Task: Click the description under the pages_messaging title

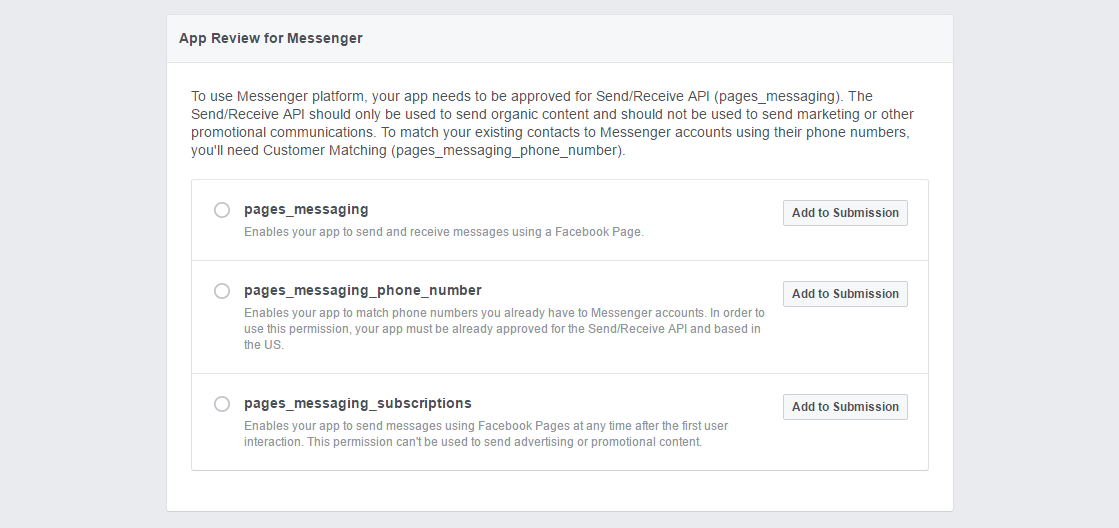Action: pos(443,232)
